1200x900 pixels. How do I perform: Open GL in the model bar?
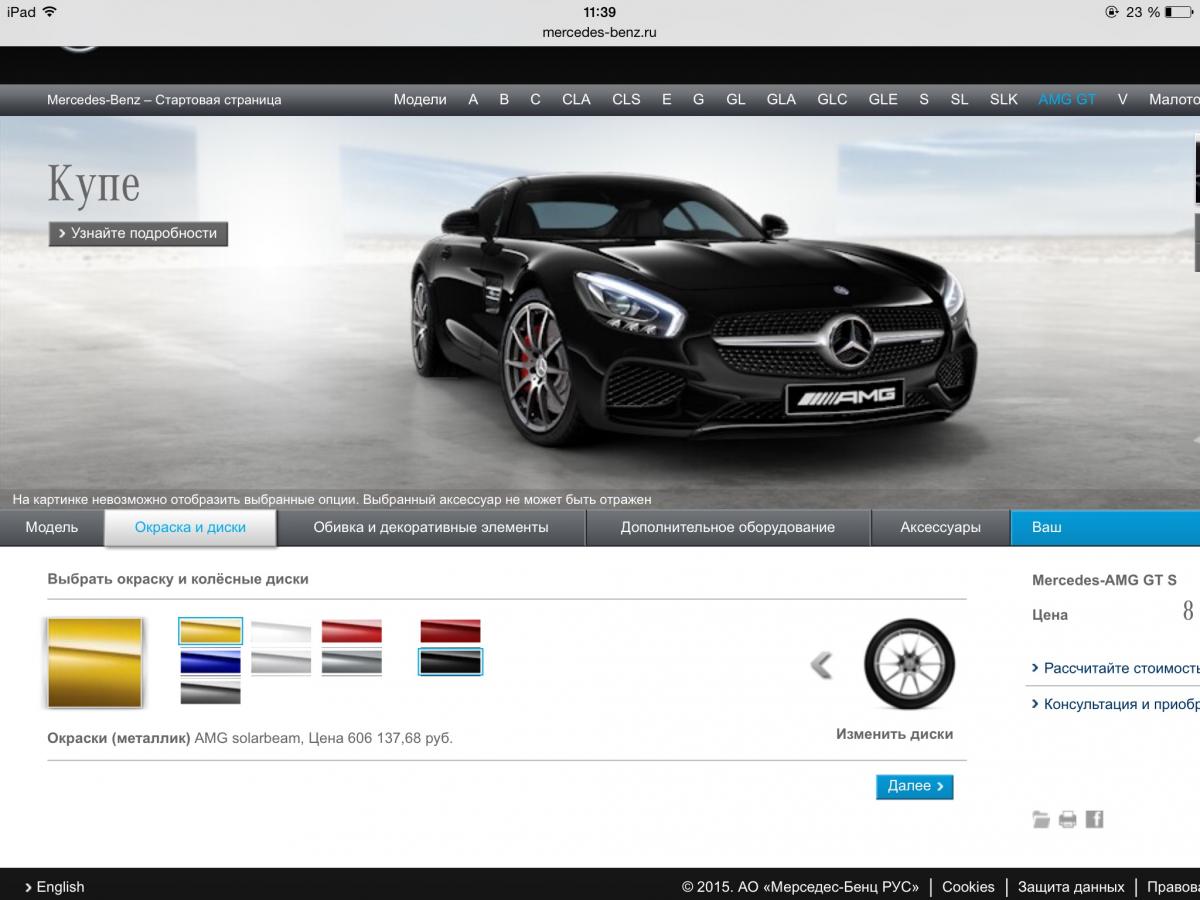(736, 99)
